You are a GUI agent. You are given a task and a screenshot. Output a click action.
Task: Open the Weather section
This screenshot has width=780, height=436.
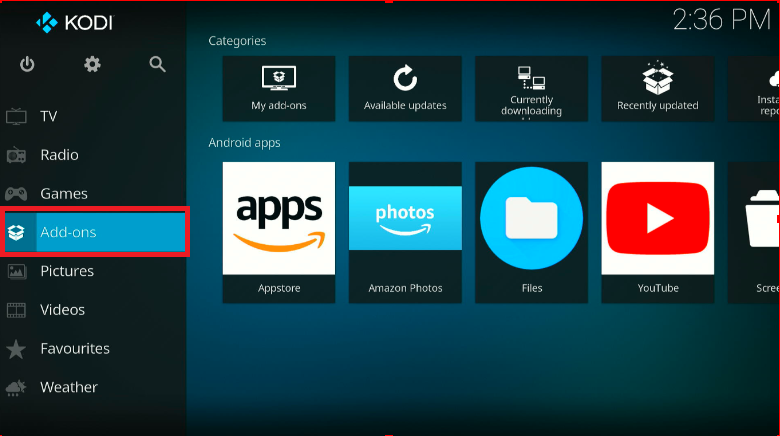pos(93,387)
